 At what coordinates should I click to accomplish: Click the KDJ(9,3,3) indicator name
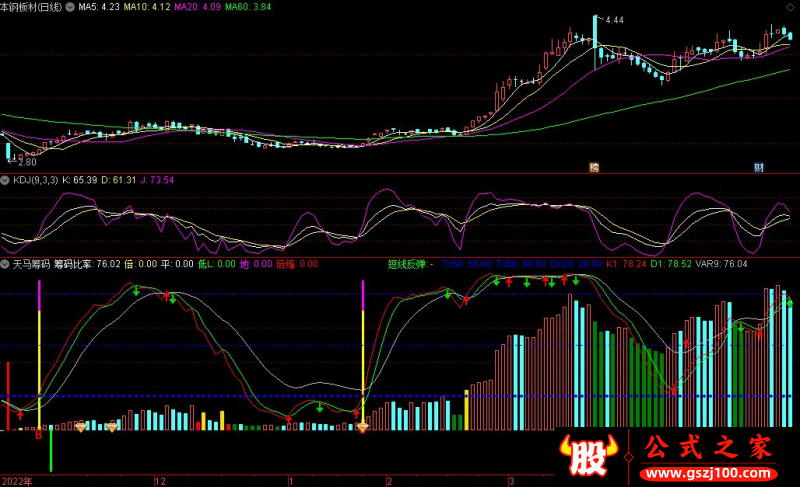tap(35, 180)
